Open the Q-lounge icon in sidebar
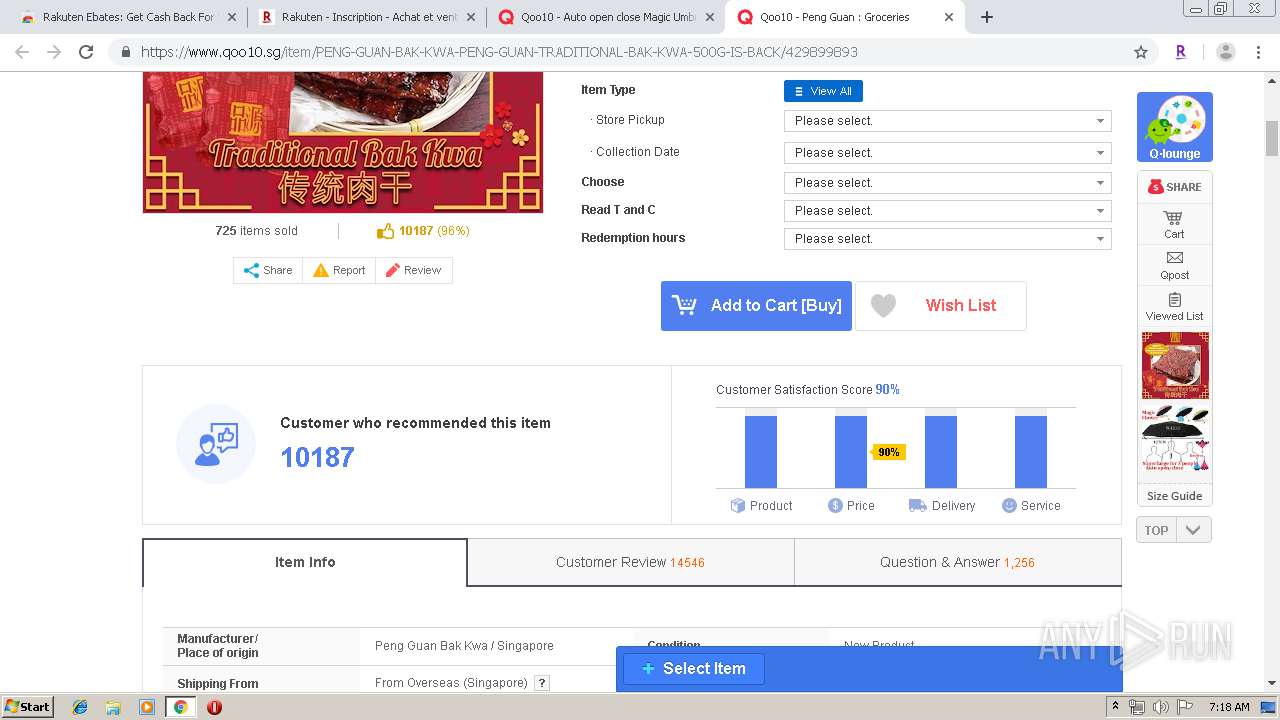Viewport: 1280px width, 720px height. (x=1174, y=127)
